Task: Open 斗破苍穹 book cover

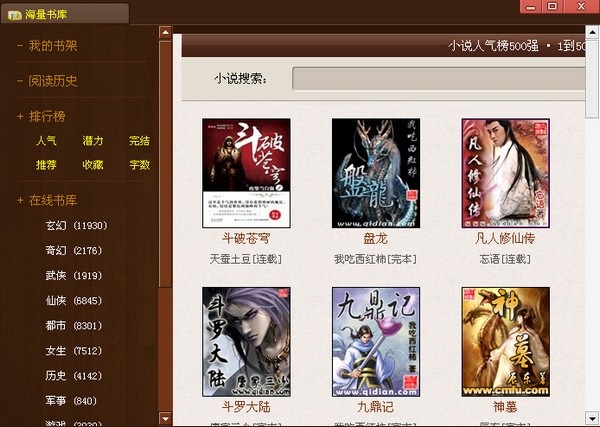Action: coord(246,173)
